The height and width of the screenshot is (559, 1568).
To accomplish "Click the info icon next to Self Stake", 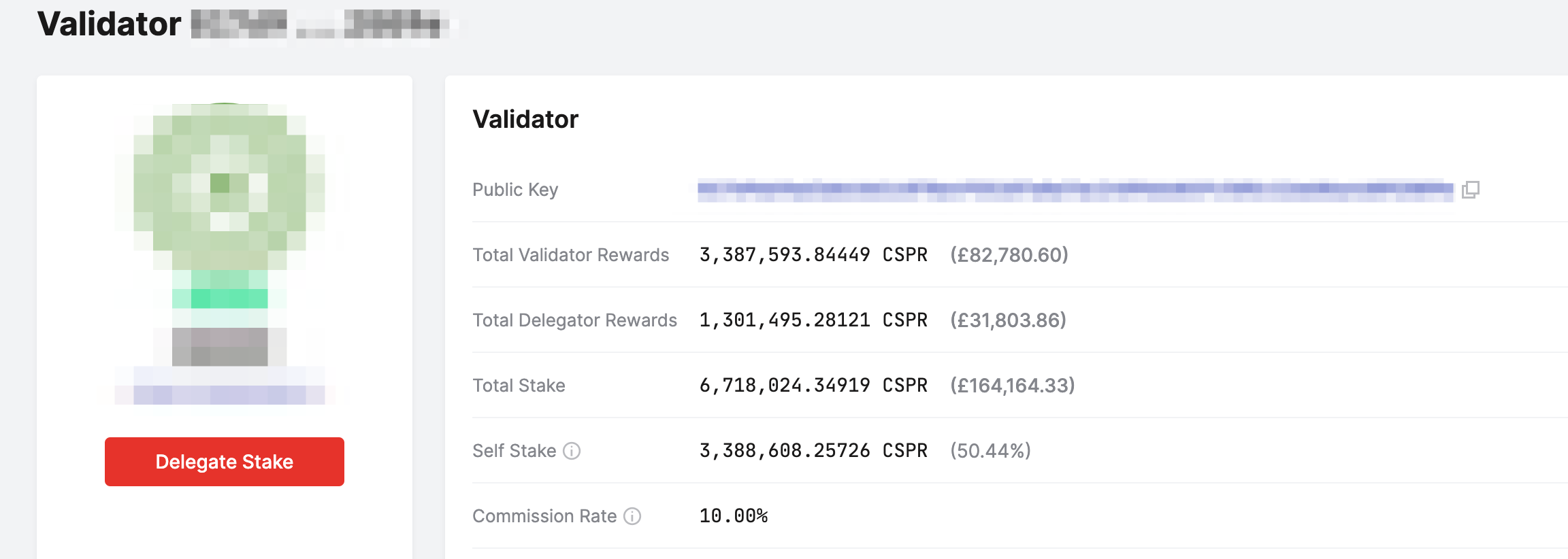I will [572, 450].
